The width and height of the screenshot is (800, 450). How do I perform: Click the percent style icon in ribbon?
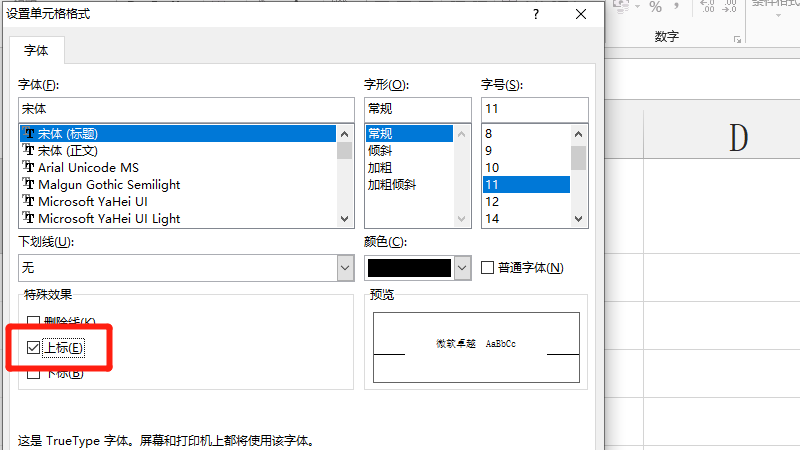tap(656, 7)
